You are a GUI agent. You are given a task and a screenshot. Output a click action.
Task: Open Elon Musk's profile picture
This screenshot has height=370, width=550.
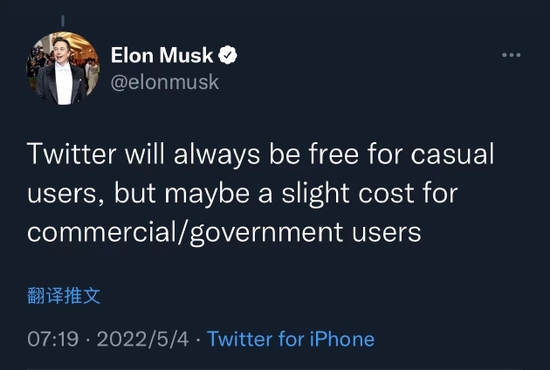tap(63, 68)
